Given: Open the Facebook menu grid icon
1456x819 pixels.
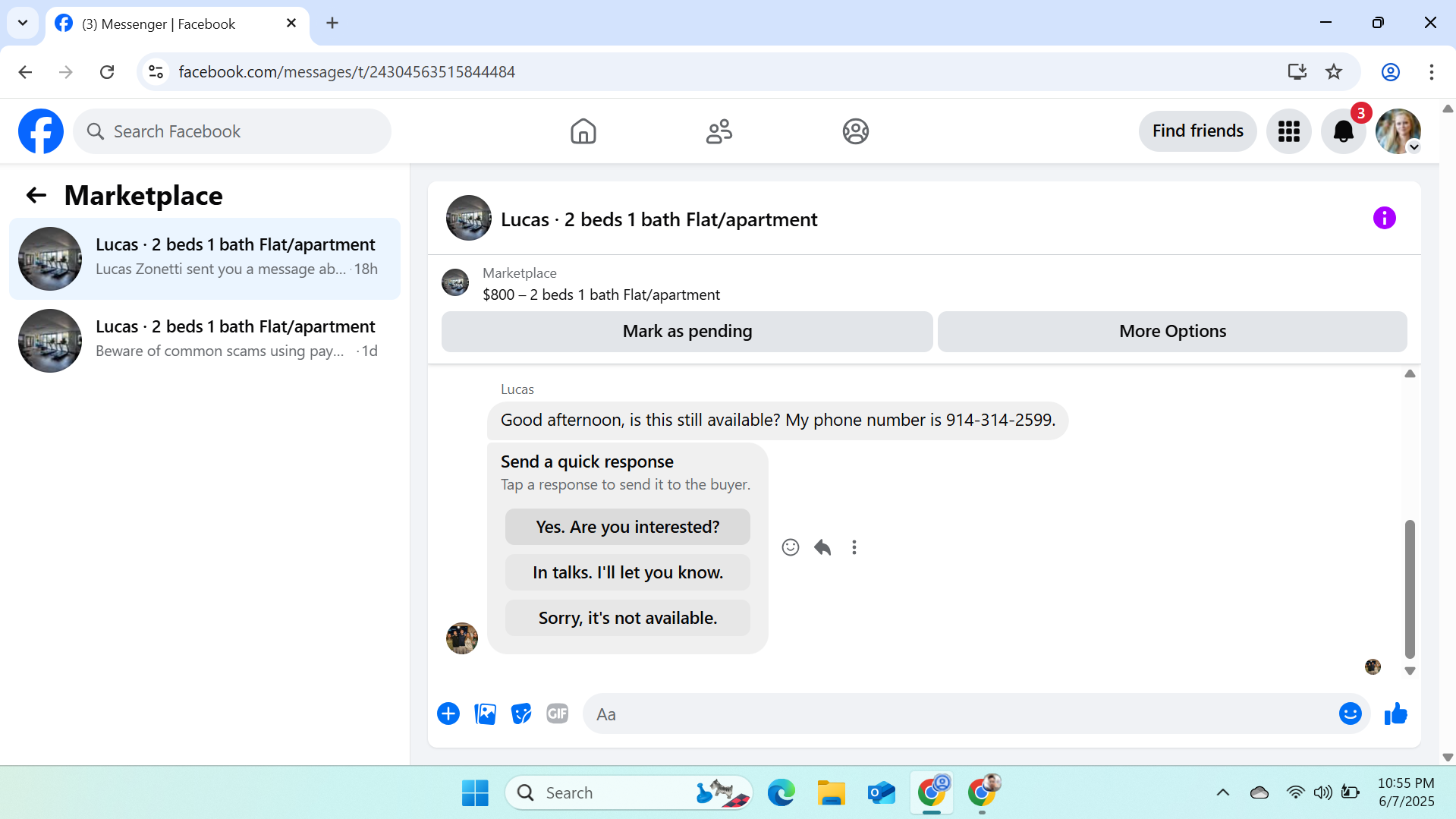Looking at the screenshot, I should click(1288, 131).
